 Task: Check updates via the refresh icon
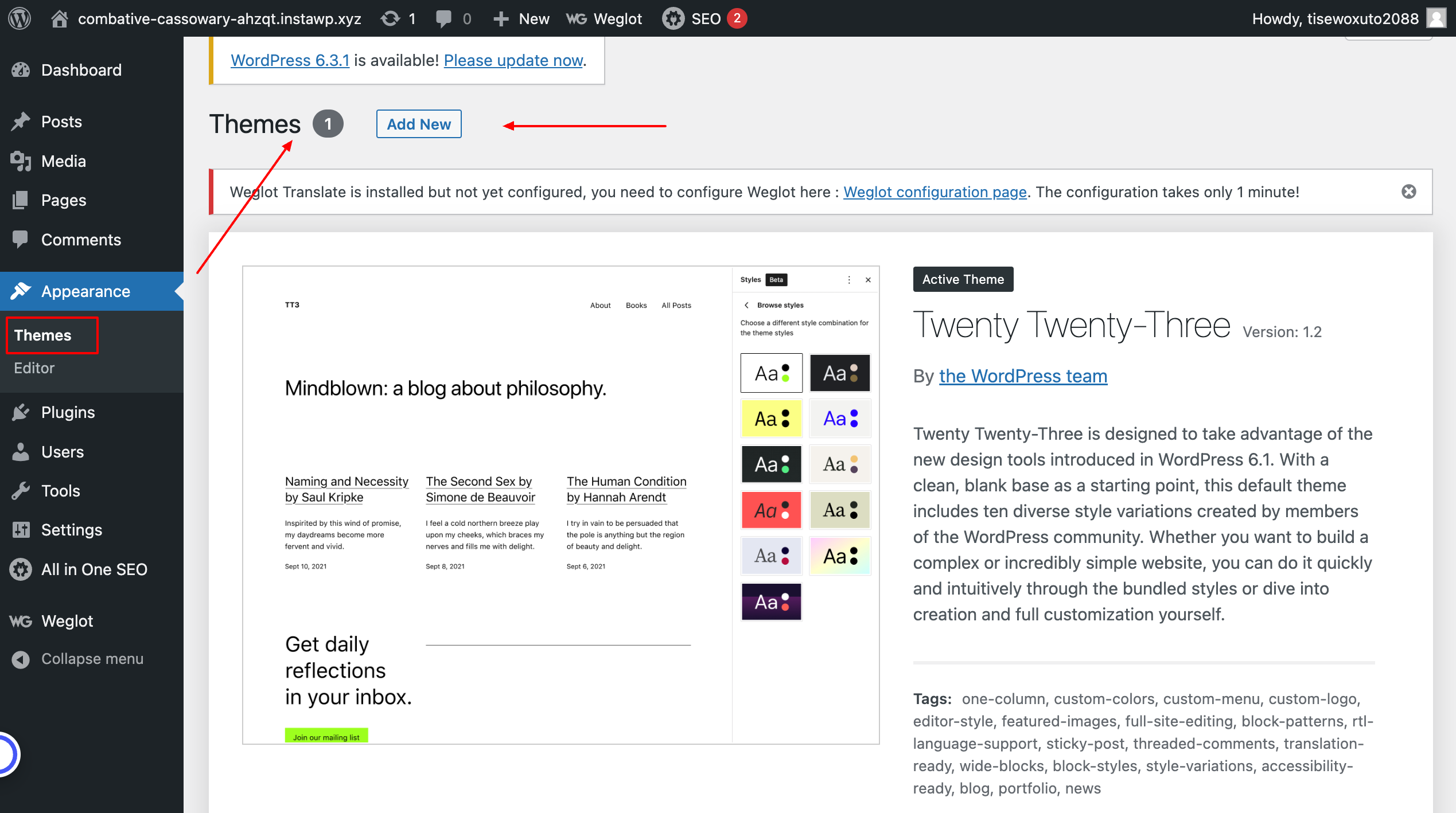[x=390, y=18]
